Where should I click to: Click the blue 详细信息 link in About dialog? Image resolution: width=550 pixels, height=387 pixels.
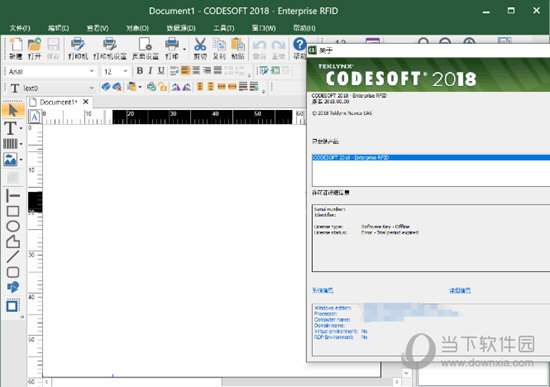(x=460, y=291)
